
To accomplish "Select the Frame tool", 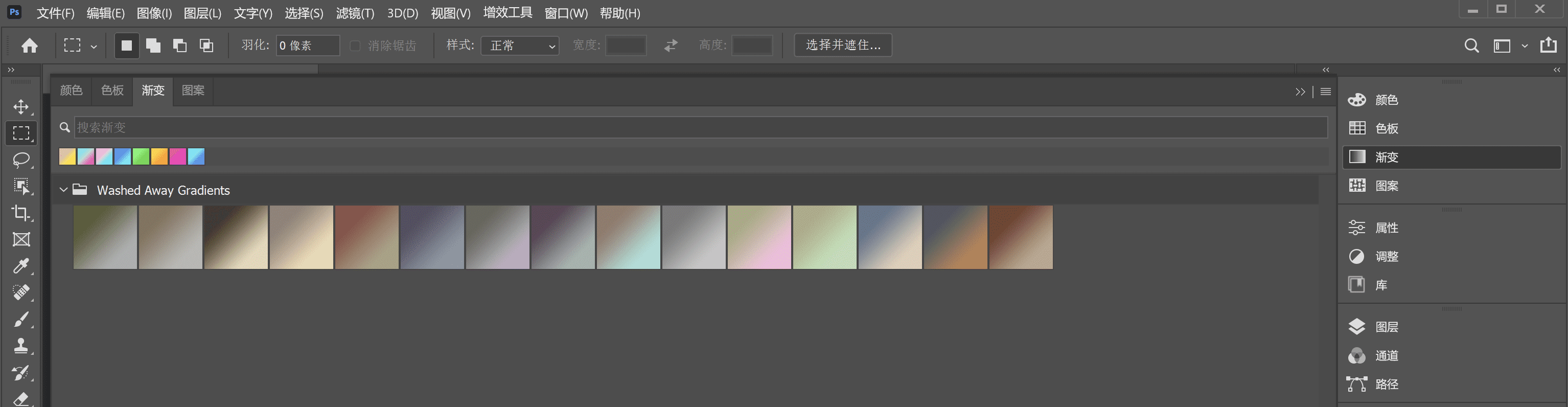I will coord(20,239).
